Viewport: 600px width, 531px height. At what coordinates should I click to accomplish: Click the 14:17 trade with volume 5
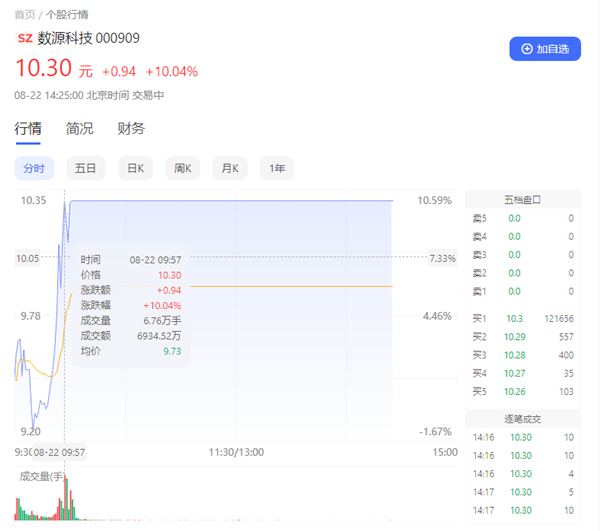(x=523, y=492)
